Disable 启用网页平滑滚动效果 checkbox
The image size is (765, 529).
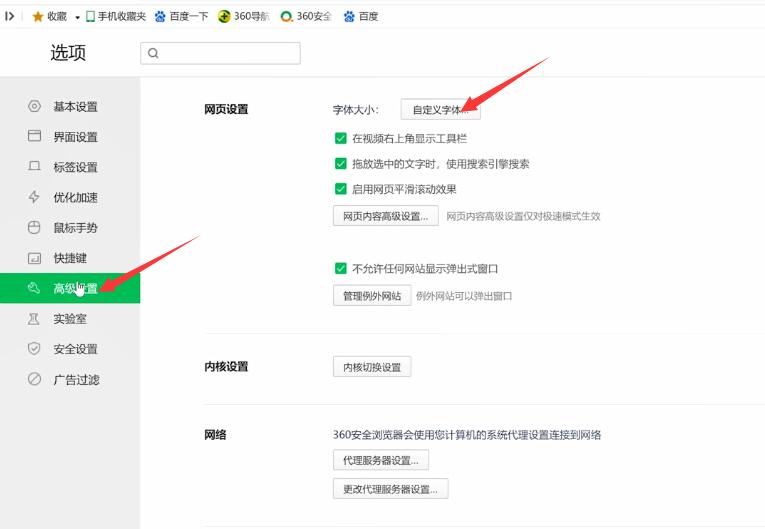341,189
